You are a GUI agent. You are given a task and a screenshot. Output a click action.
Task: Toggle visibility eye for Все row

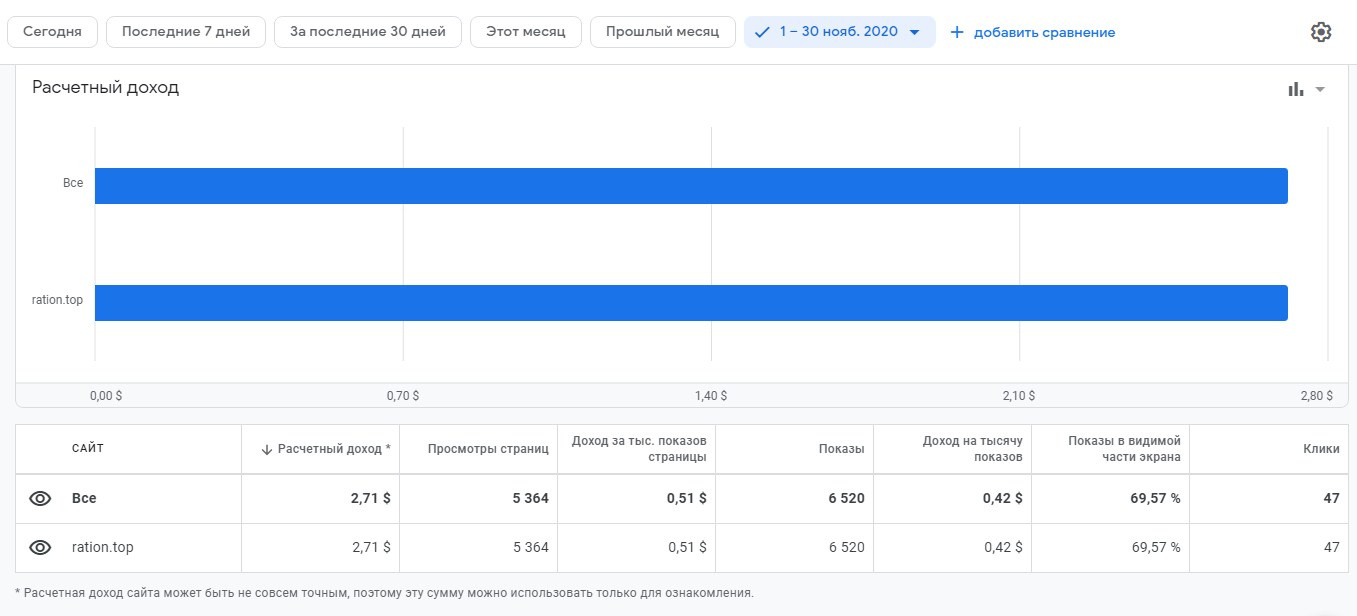[x=40, y=499]
